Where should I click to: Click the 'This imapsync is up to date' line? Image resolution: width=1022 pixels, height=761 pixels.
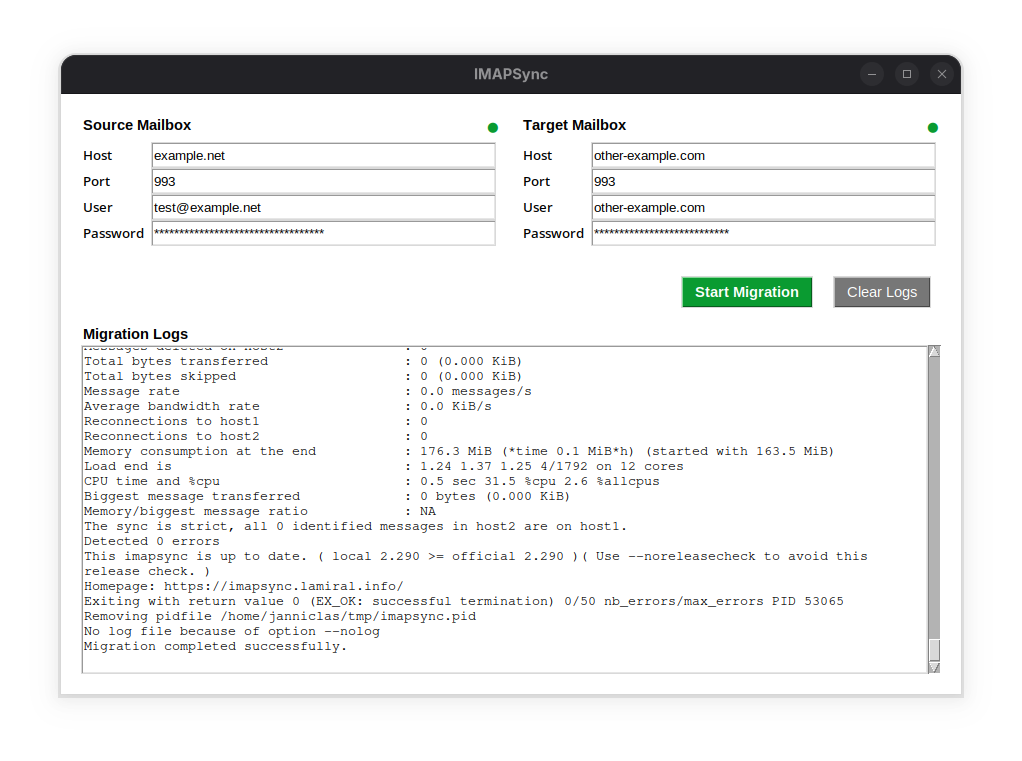[x=476, y=564]
